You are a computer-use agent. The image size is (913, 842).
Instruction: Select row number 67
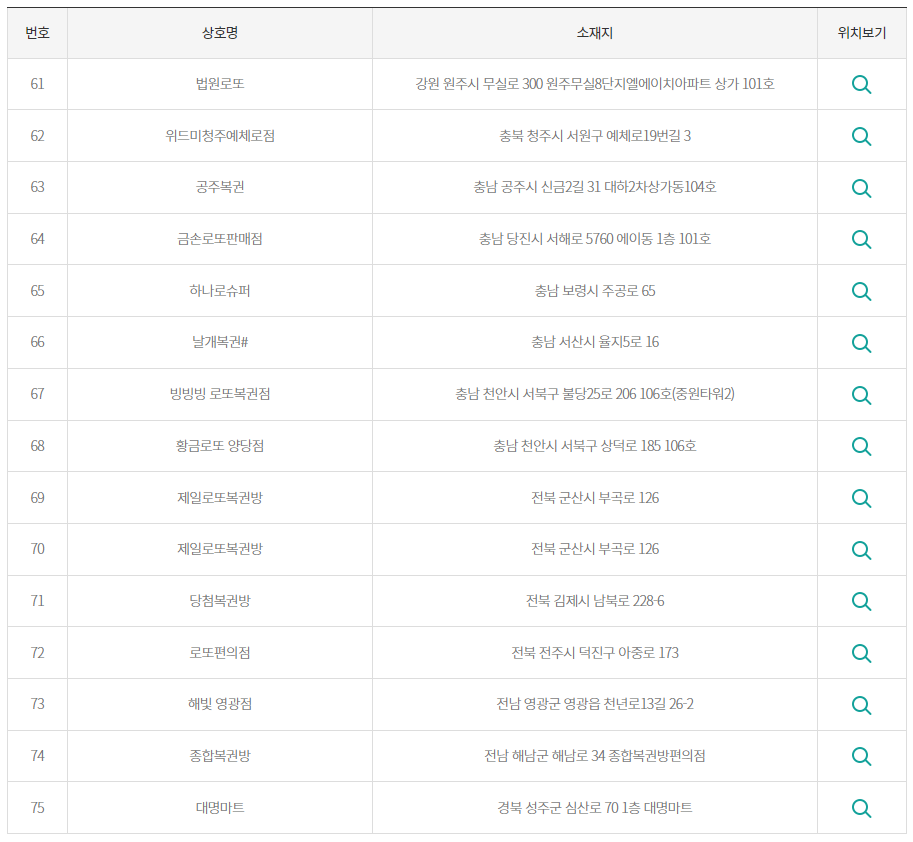[37, 394]
